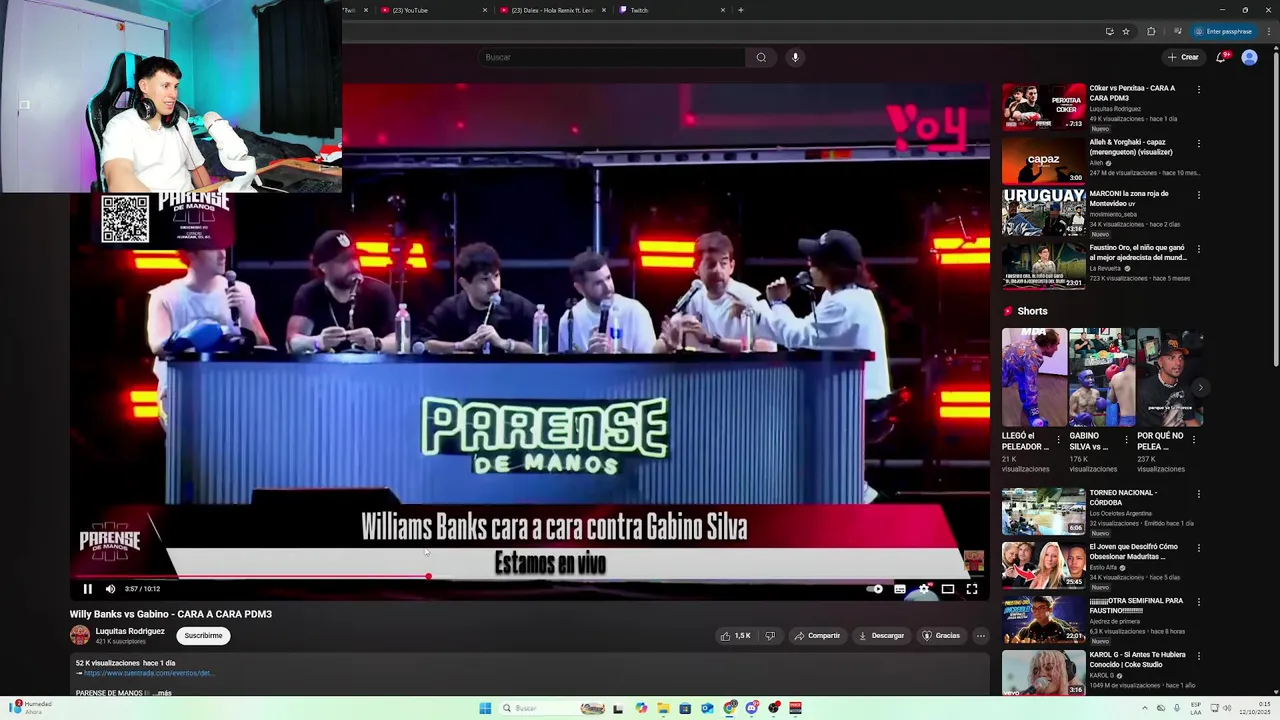Switch to theater mode
This screenshot has height=720, width=1280.
[948, 589]
